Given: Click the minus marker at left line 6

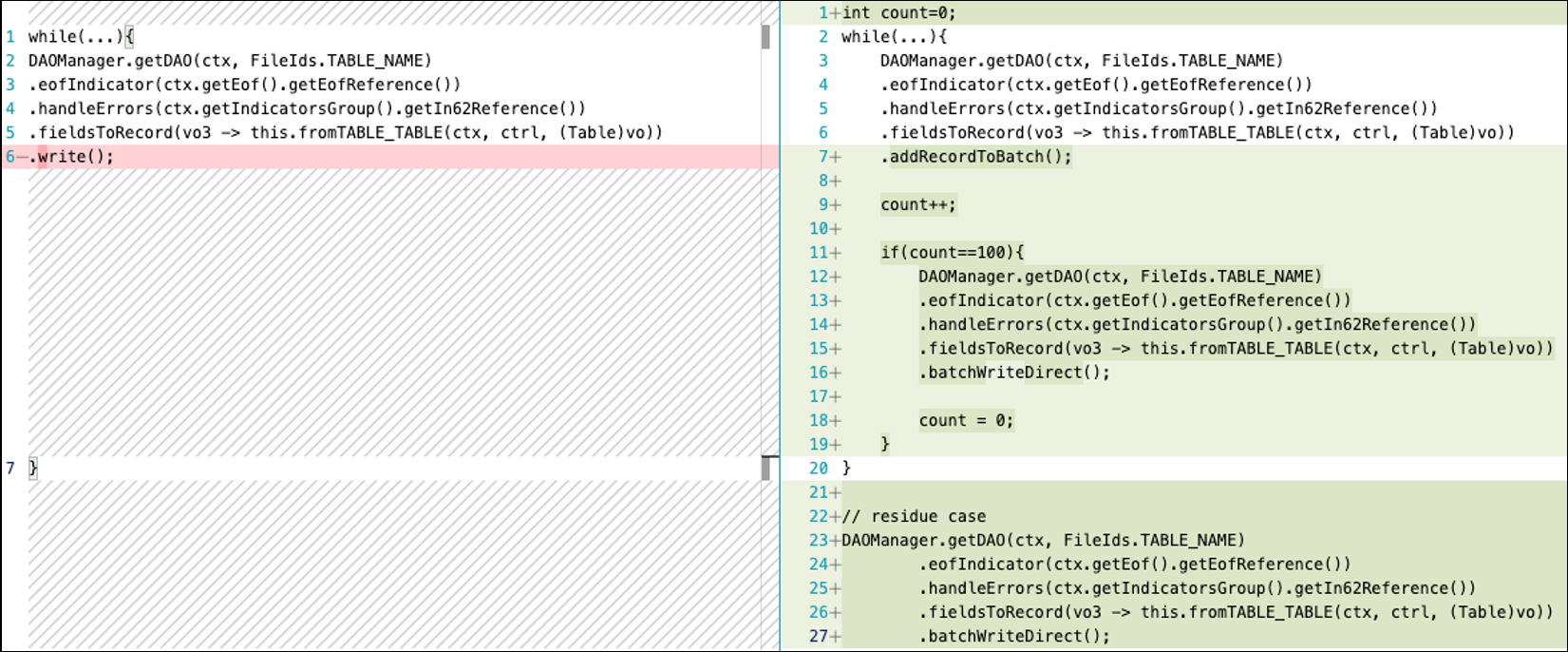Looking at the screenshot, I should 23,157.
